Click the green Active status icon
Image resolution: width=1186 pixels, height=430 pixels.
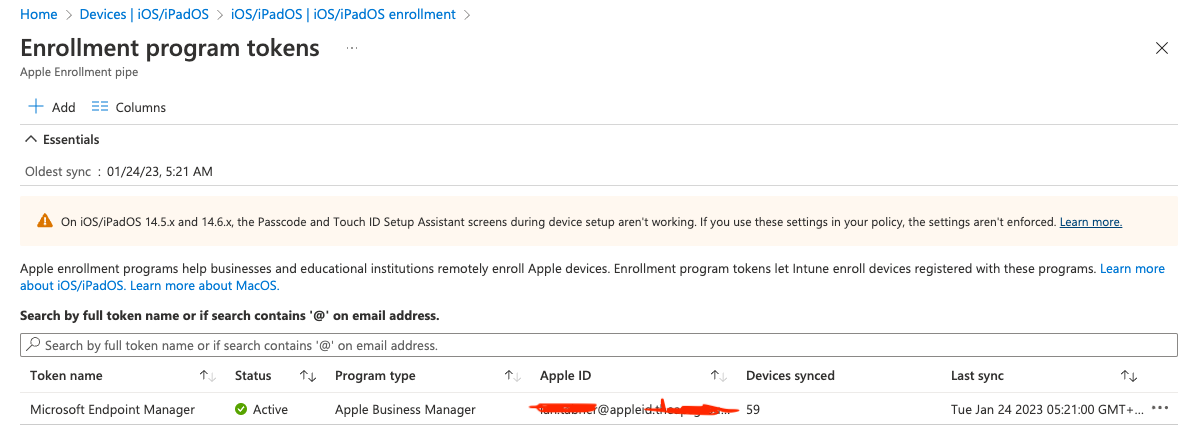tap(241, 410)
